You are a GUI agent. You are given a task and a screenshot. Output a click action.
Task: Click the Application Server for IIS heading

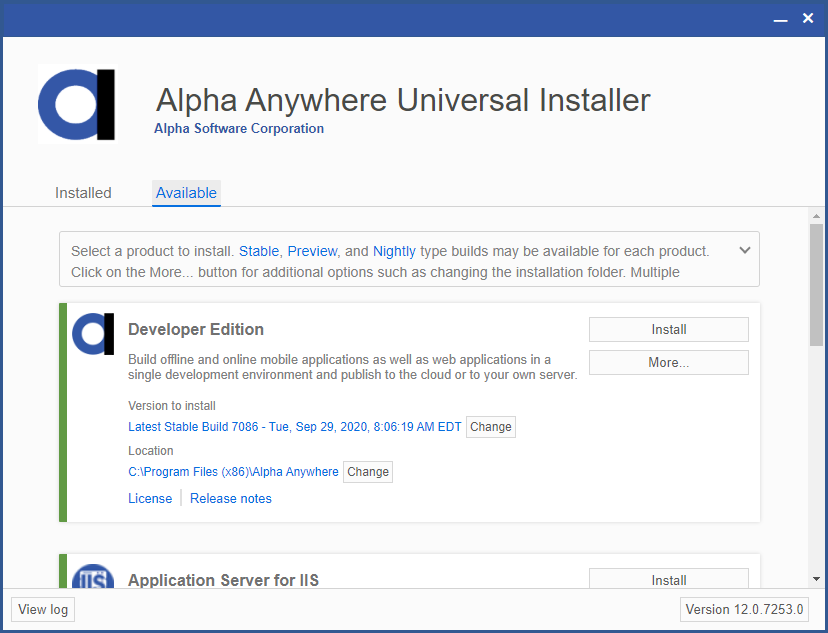click(223, 580)
